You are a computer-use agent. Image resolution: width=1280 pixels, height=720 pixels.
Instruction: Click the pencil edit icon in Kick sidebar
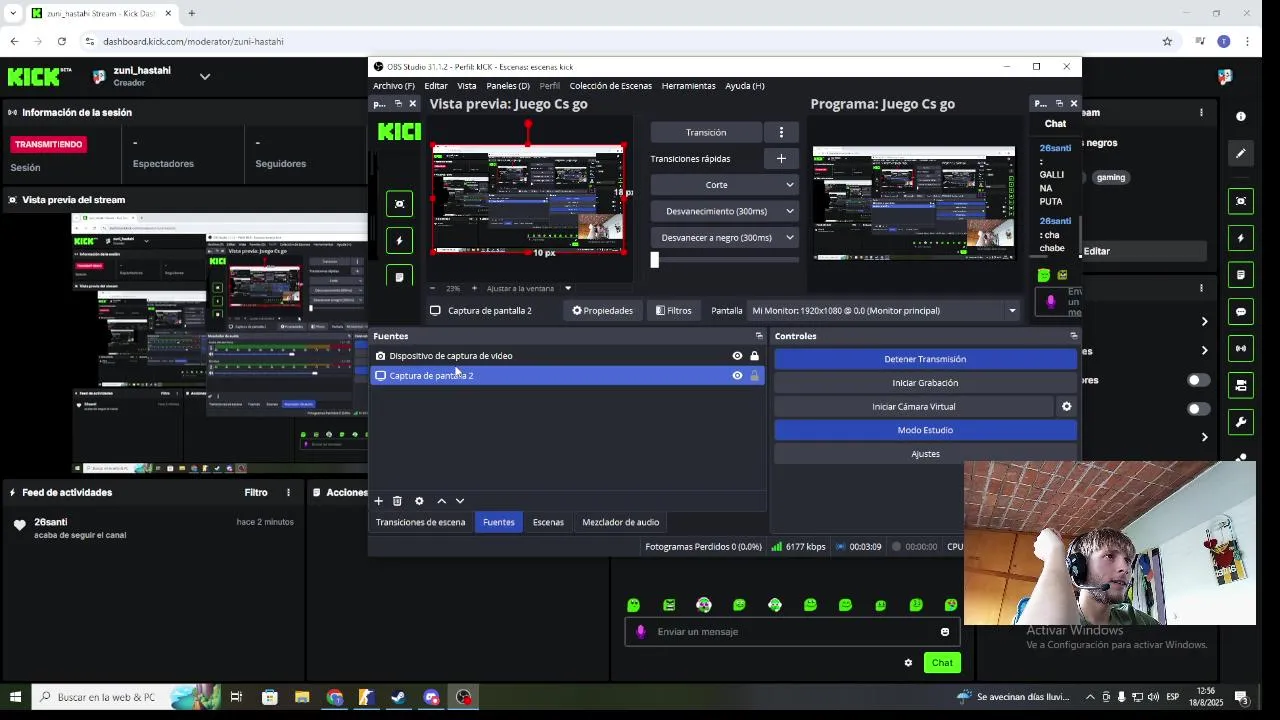pyautogui.click(x=1241, y=153)
